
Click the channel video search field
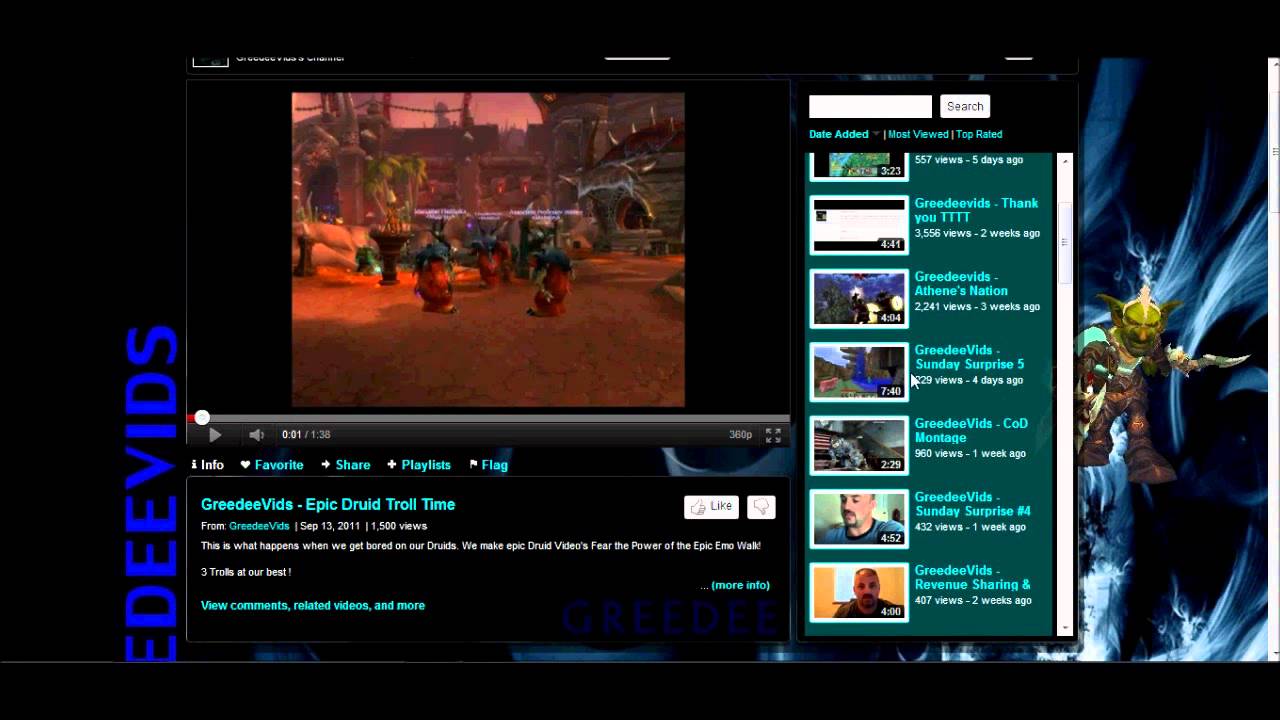(x=870, y=106)
